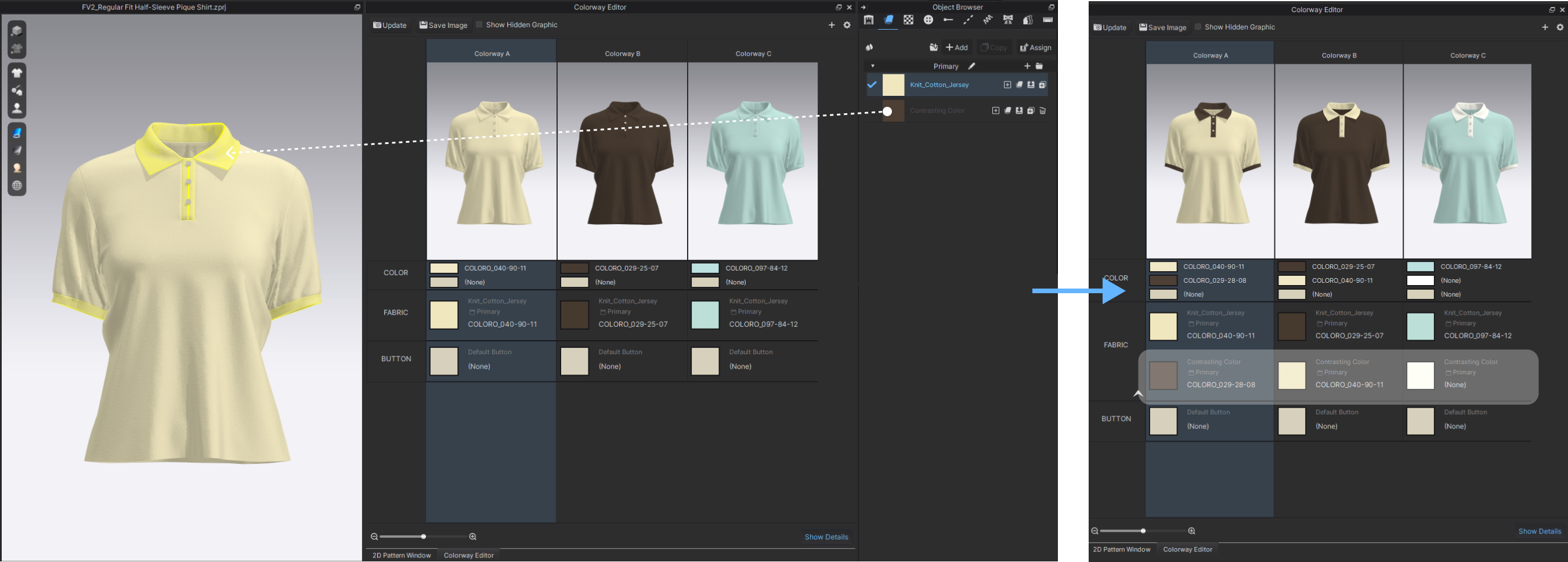The height and width of the screenshot is (562, 1568).
Task: Click the plus icon in the Primary header
Action: (x=1027, y=66)
